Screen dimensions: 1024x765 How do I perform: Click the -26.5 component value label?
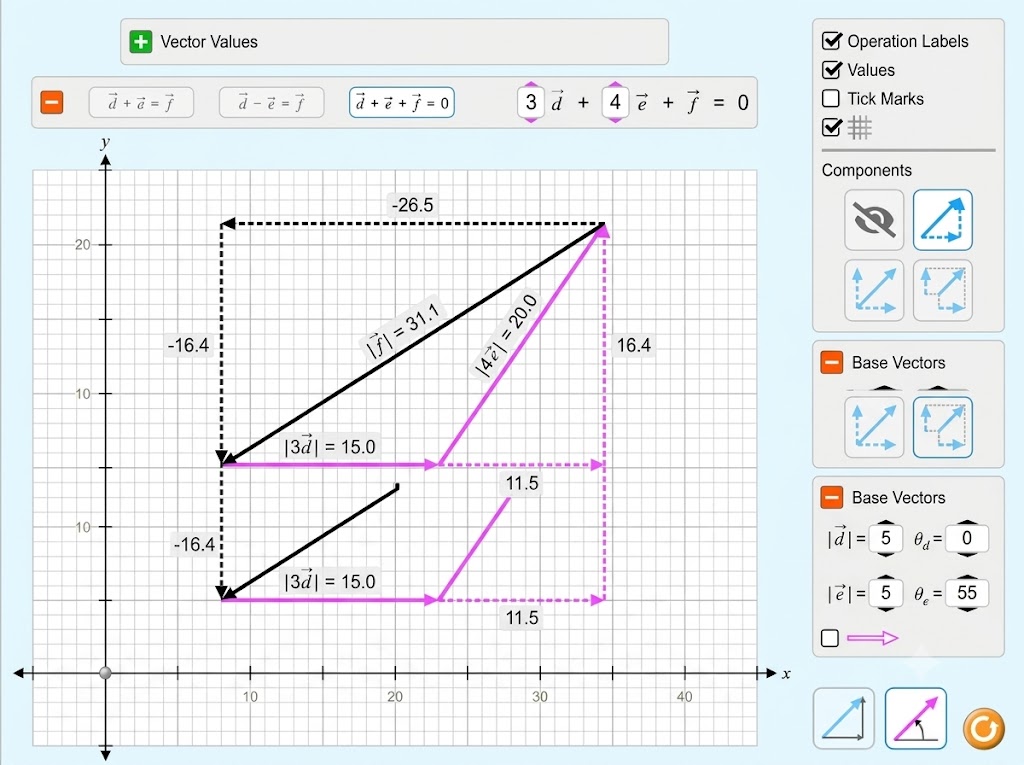coord(412,205)
